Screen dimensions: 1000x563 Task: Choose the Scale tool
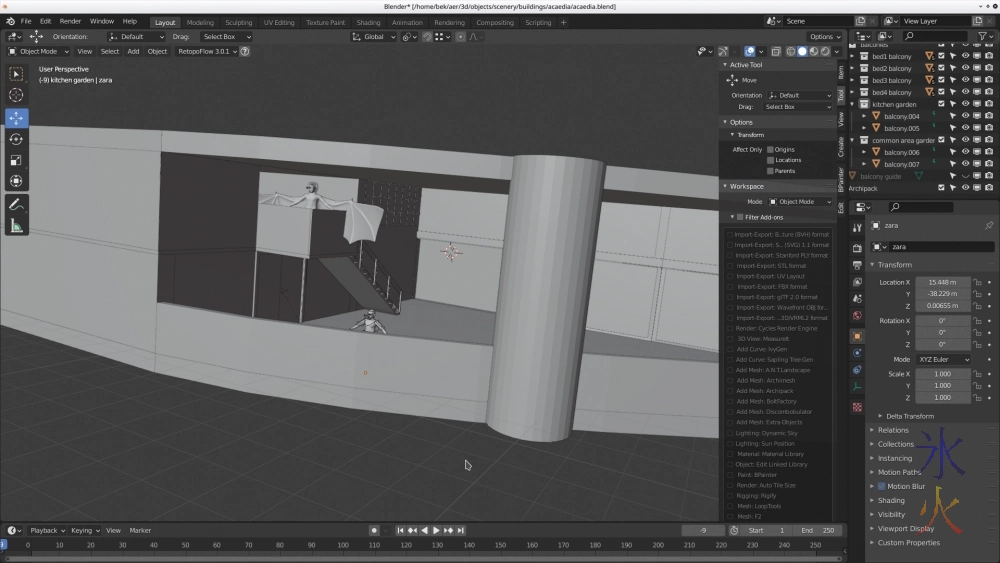[x=16, y=160]
